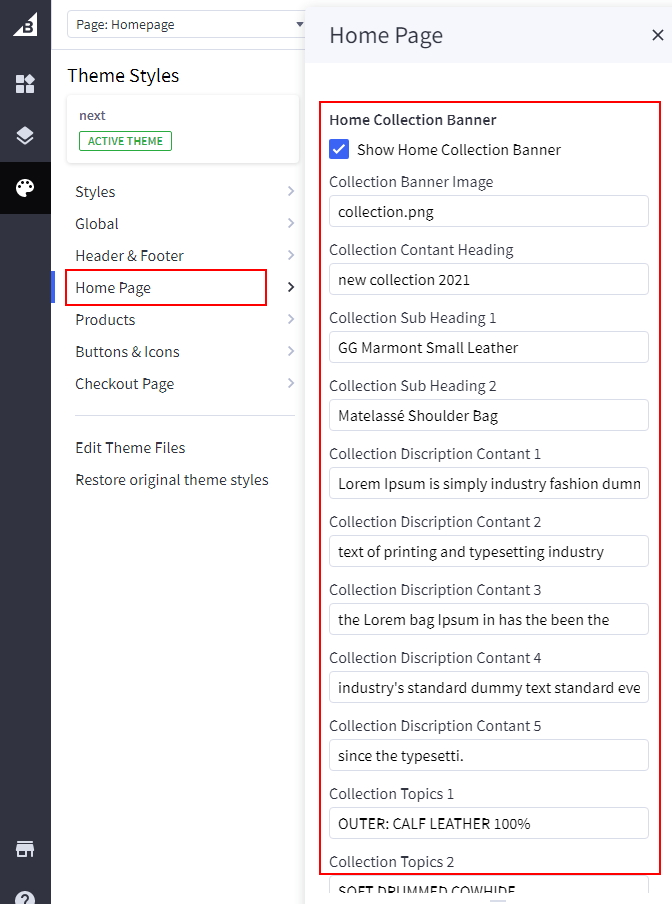
Task: Open Buttons & Icons settings
Action: click(x=125, y=352)
